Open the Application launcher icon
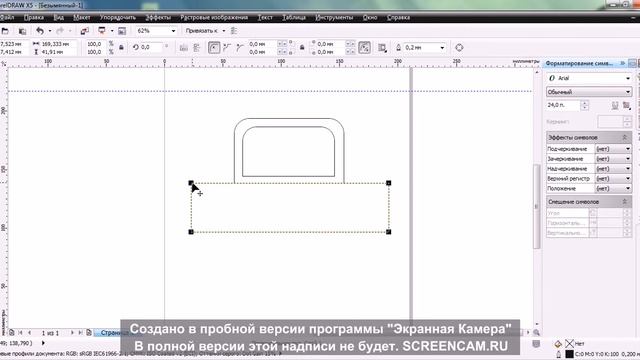Viewport: 640px width, 360px height. click(x=102, y=31)
